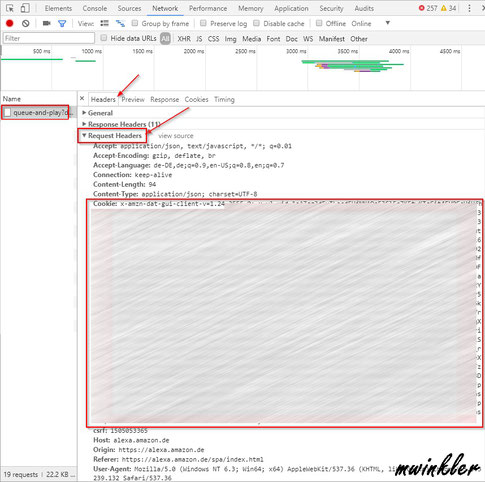Click the Host: alexa.amazon.de header line
Image resolution: width=485 pixels, height=482 pixels.
131,440
